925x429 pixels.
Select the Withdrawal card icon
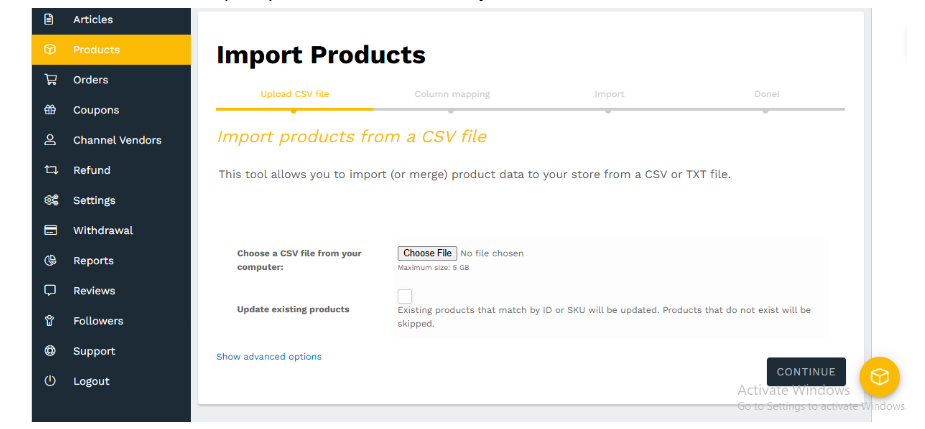pyautogui.click(x=51, y=230)
